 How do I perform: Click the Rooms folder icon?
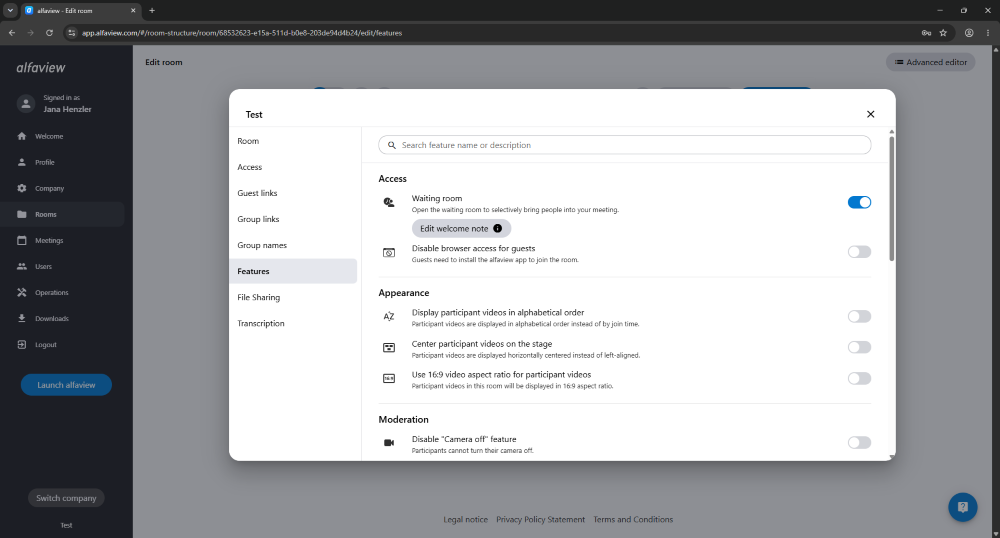[22, 214]
